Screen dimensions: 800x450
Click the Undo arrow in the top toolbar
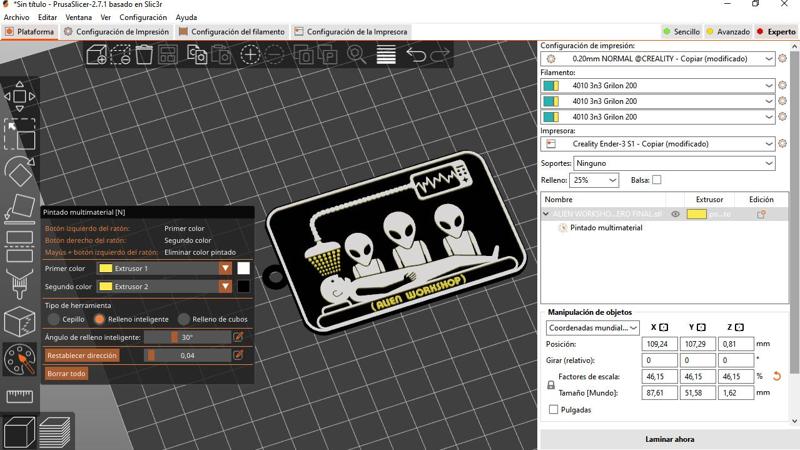[416, 55]
